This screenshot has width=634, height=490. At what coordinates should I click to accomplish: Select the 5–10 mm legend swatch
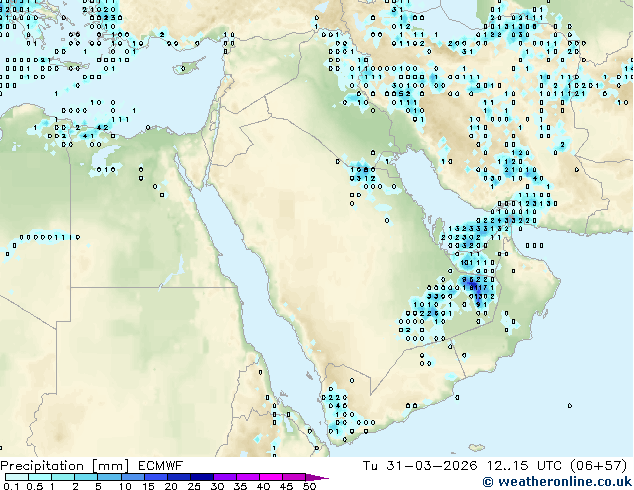(x=109, y=477)
